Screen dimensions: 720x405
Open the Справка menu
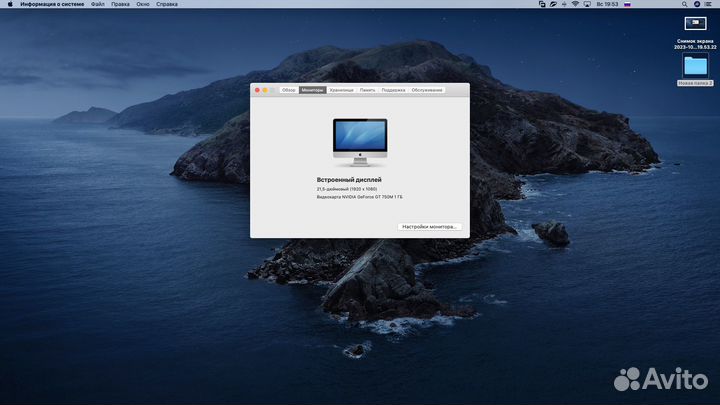pyautogui.click(x=167, y=4)
